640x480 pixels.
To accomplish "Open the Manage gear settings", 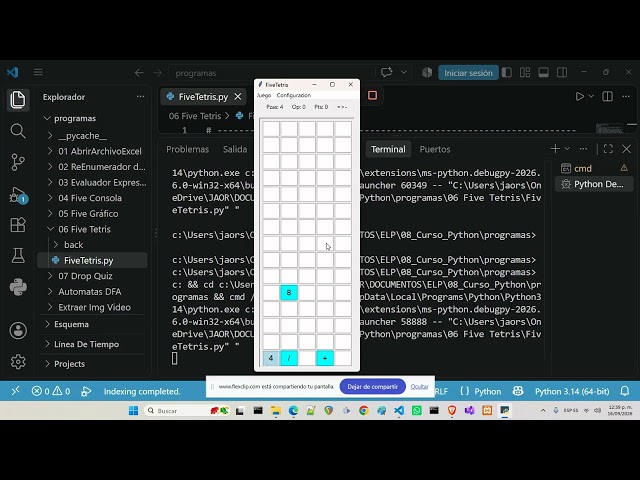I will coord(18,362).
